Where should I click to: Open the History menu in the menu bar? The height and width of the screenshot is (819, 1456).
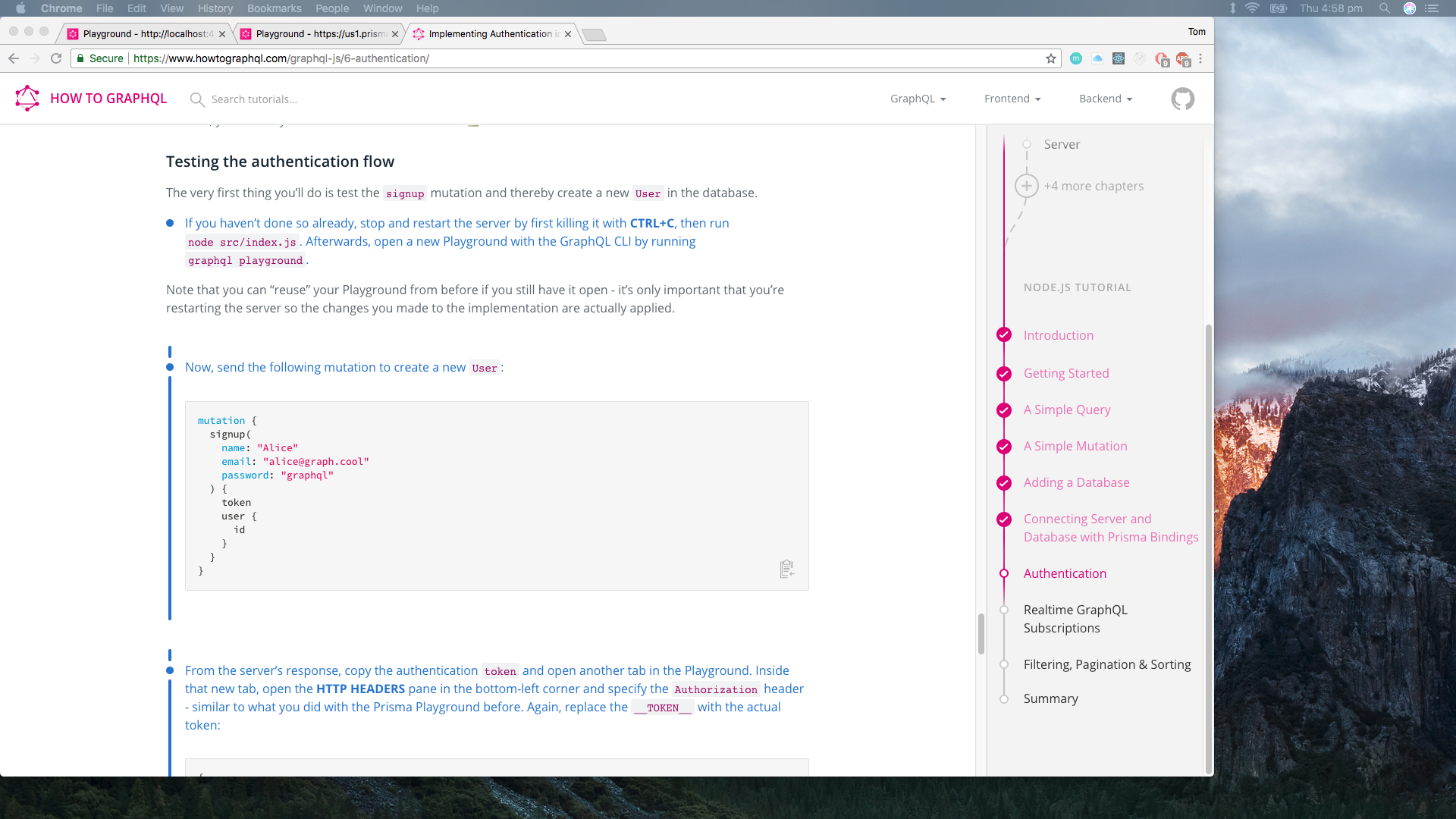pos(215,8)
